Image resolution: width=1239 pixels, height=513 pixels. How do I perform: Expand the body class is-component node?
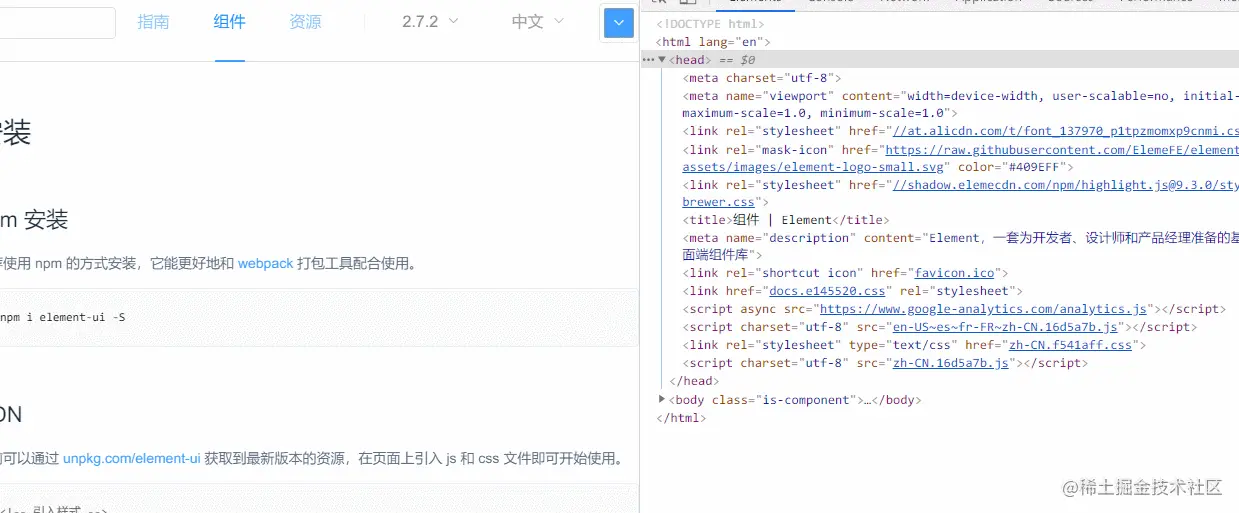pyautogui.click(x=662, y=399)
